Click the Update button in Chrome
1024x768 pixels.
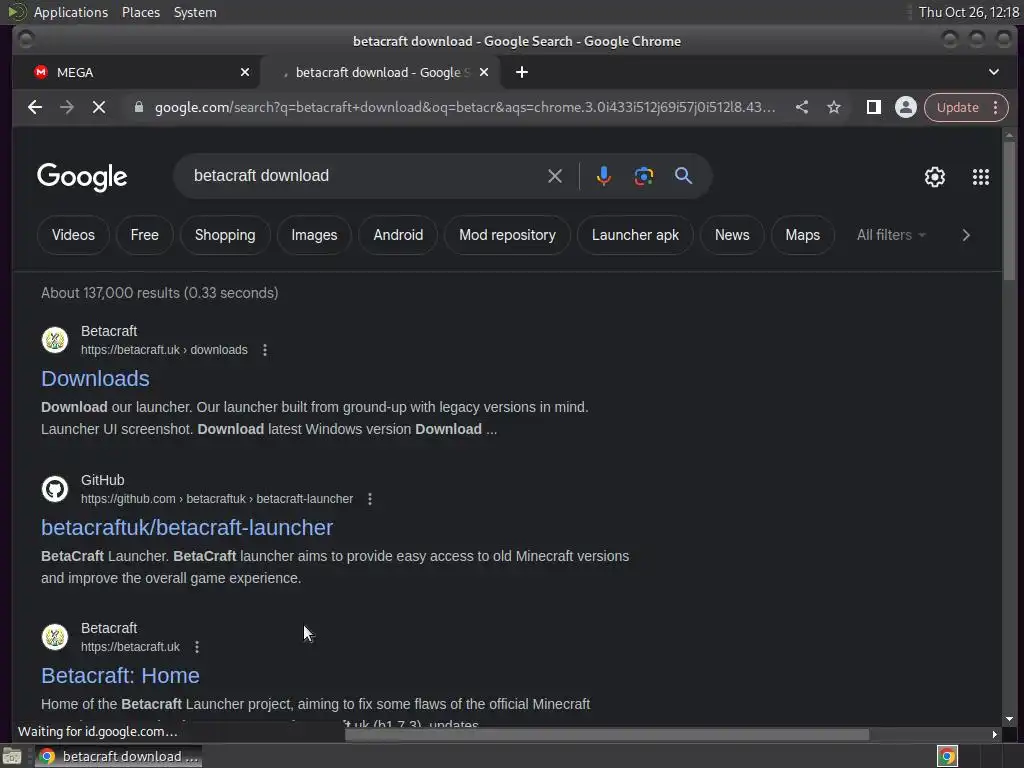(957, 107)
